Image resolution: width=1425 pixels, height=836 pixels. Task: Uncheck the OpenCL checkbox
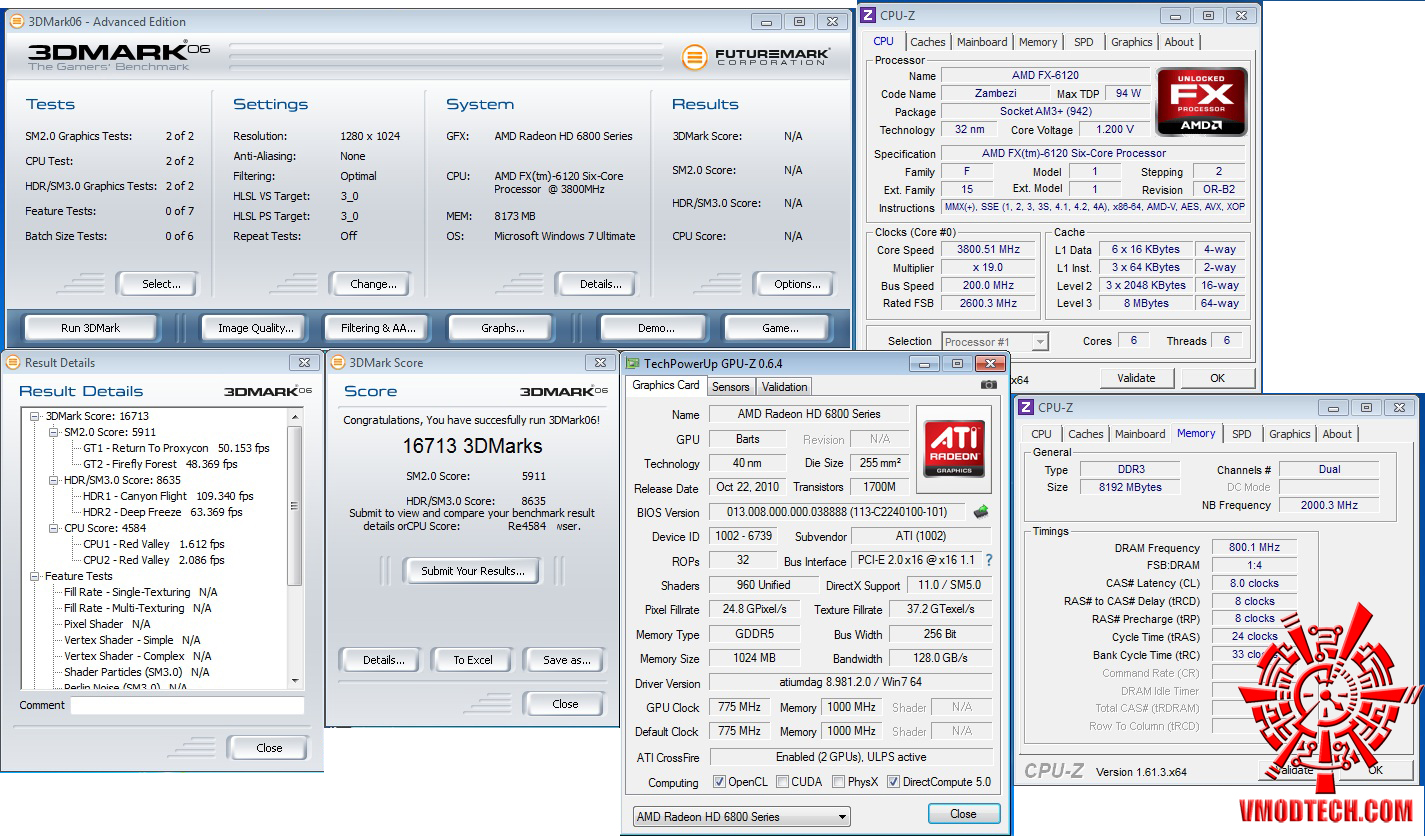tap(720, 782)
